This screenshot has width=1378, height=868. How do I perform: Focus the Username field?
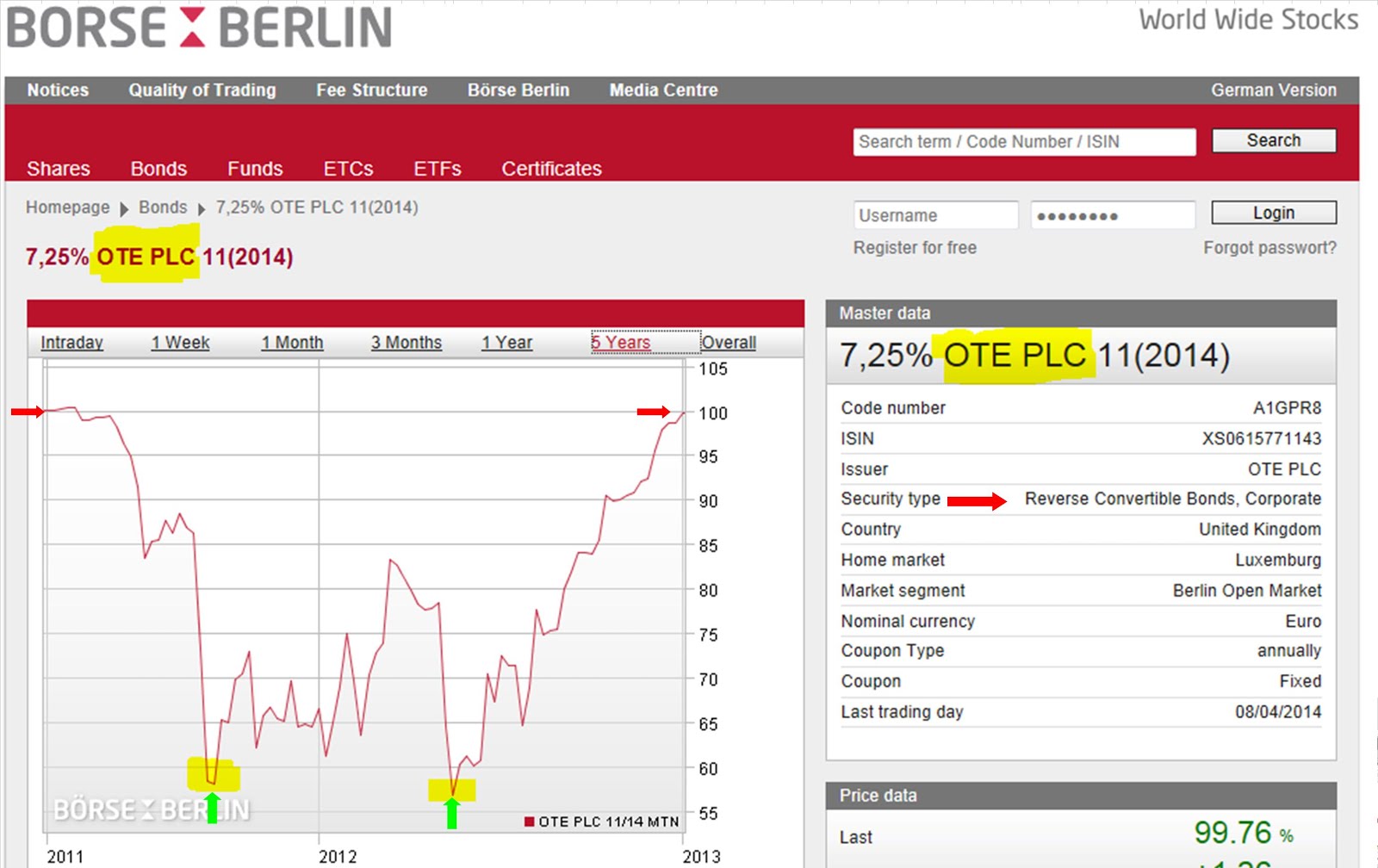(x=935, y=214)
